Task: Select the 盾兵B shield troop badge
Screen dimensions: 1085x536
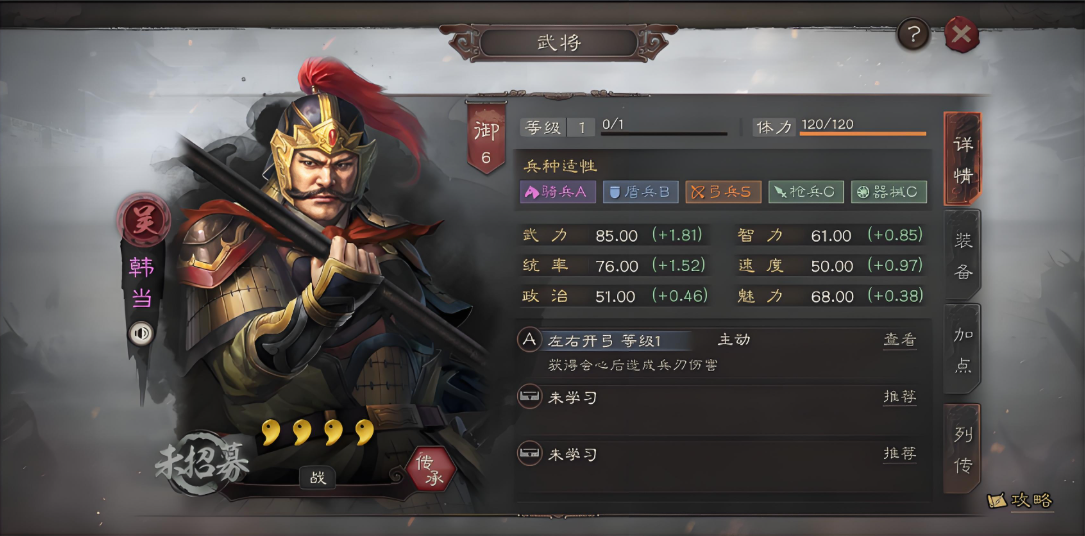Action: click(x=640, y=192)
